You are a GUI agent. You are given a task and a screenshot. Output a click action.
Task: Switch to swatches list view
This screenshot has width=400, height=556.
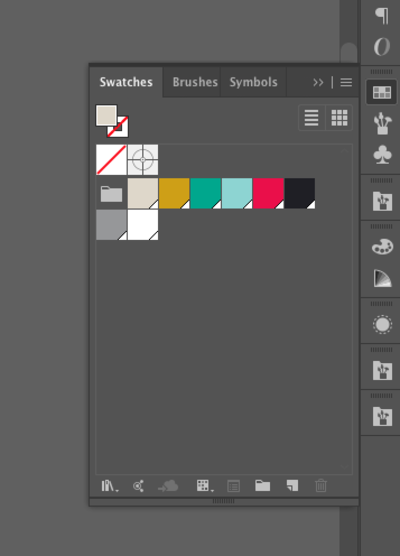pyautogui.click(x=311, y=118)
